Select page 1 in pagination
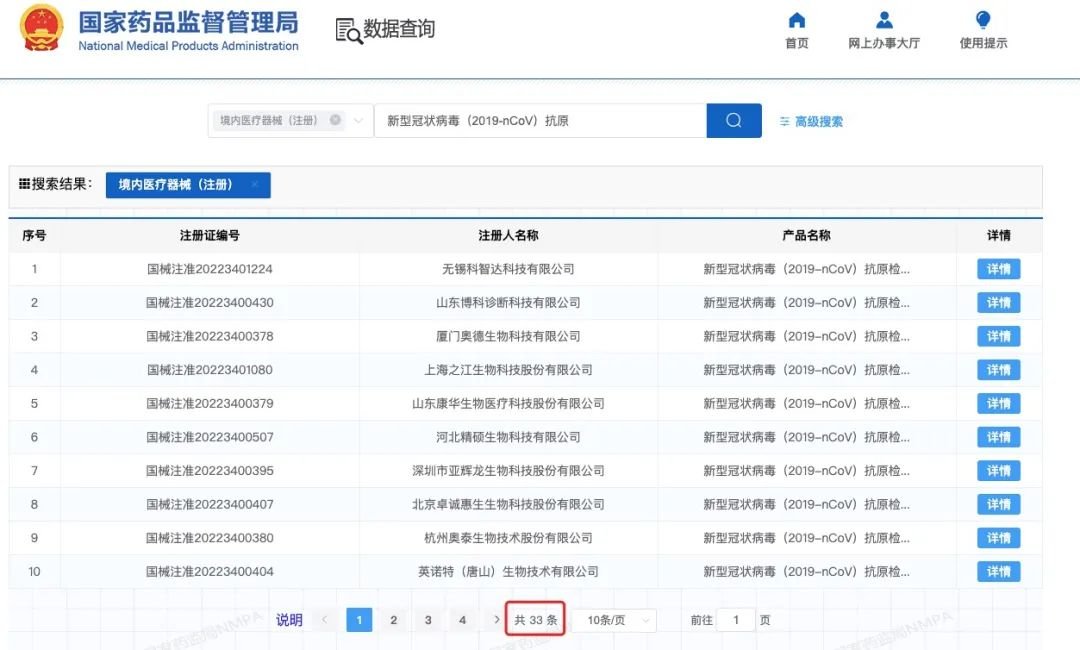1080x650 pixels. [359, 620]
